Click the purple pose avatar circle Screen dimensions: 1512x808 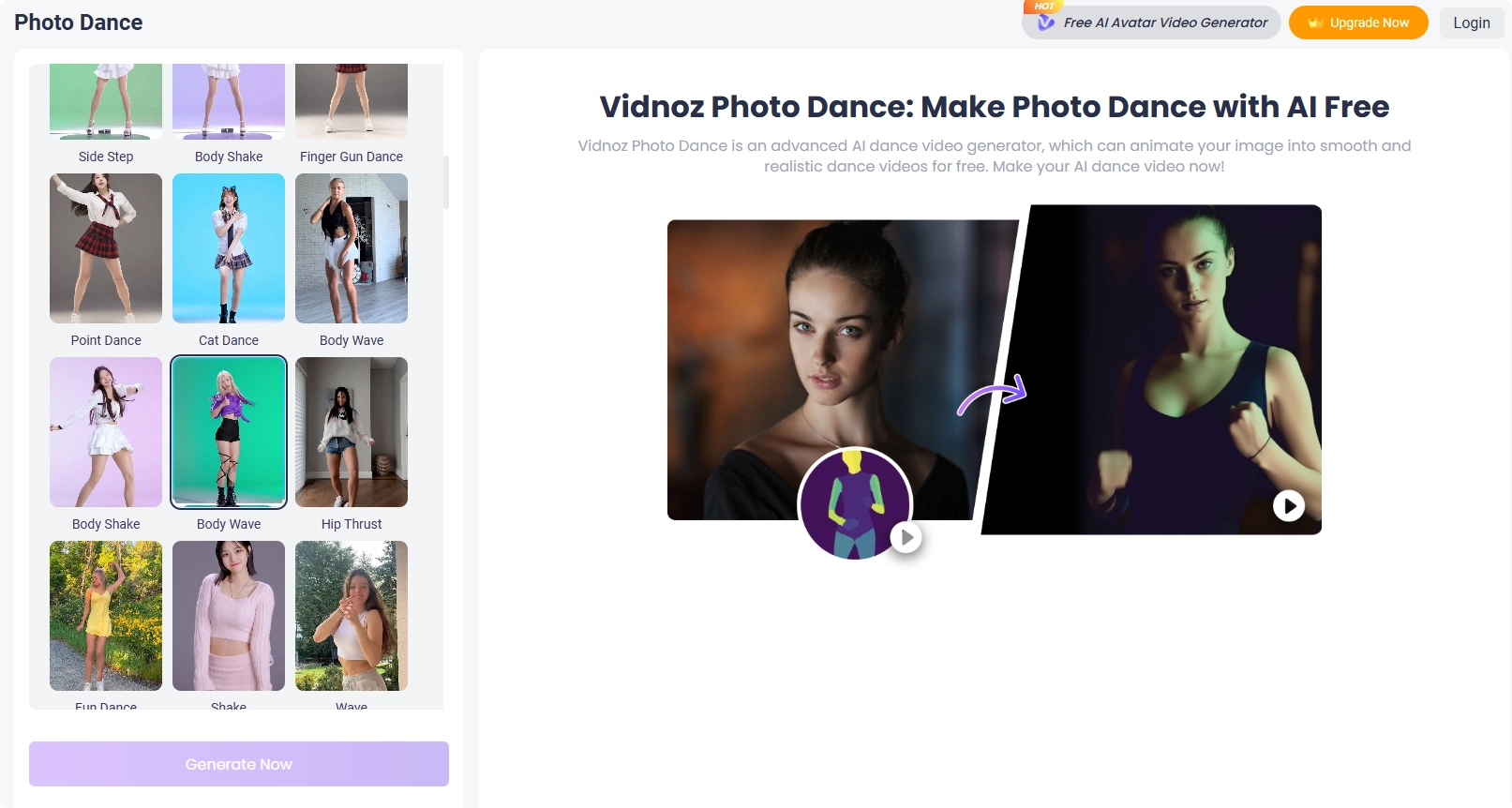[854, 504]
